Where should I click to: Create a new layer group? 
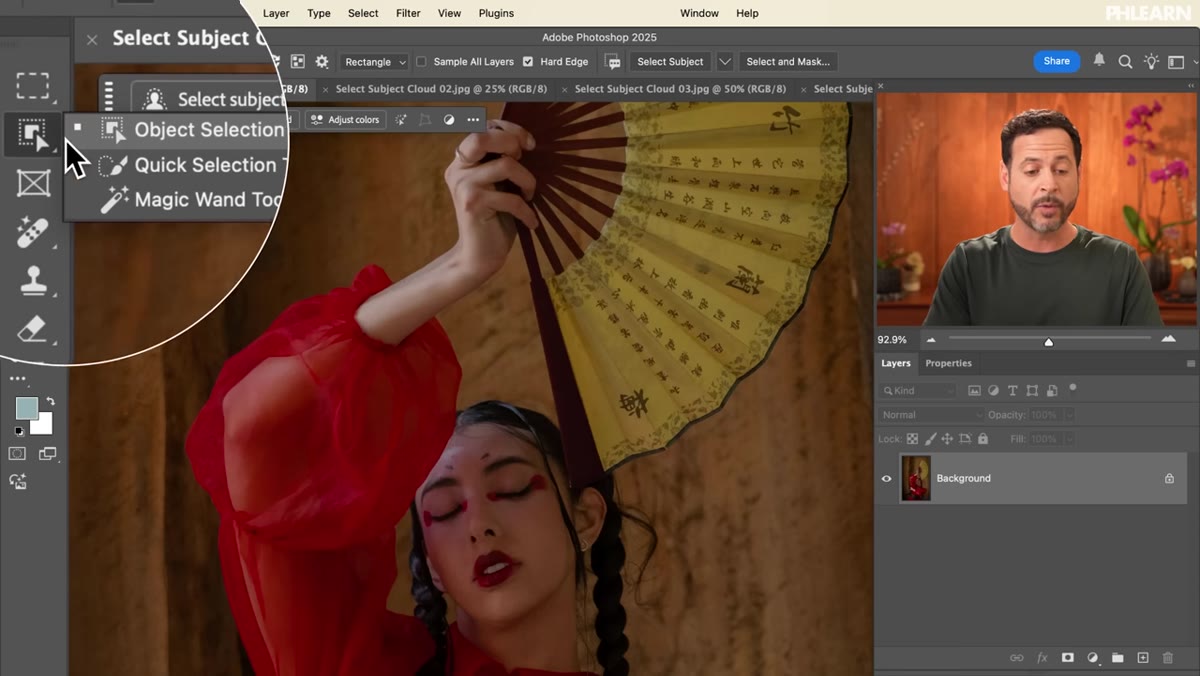pyautogui.click(x=1117, y=658)
